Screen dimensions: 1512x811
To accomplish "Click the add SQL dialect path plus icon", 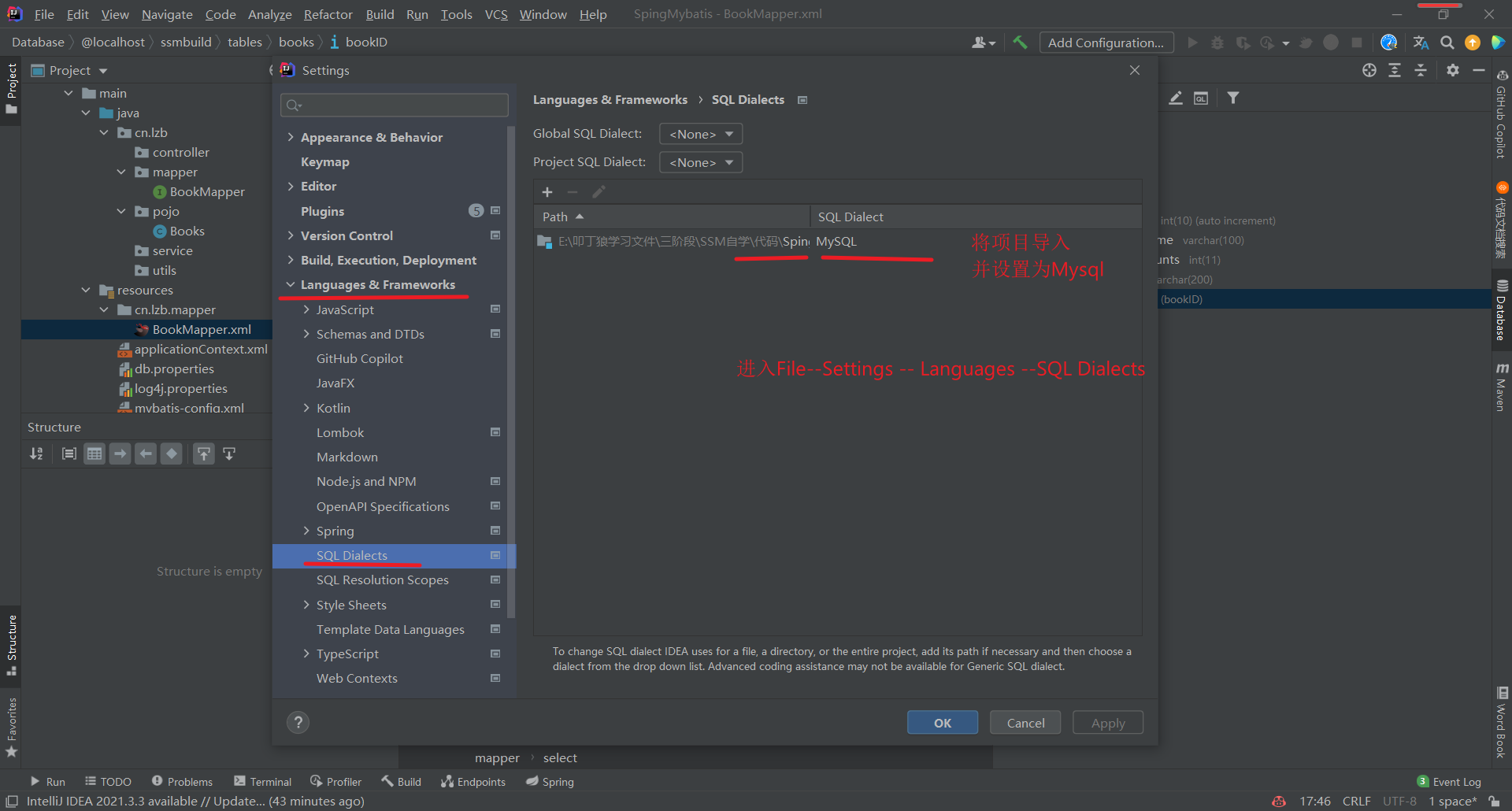I will 547,192.
